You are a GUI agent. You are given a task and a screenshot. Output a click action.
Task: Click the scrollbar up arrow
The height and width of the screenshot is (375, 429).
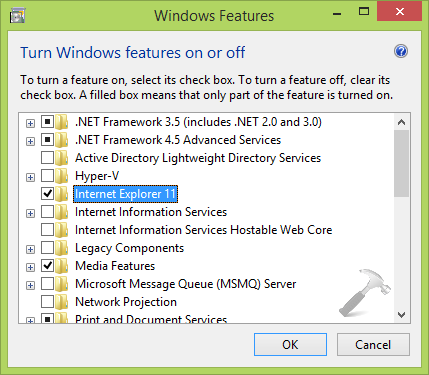tap(402, 122)
